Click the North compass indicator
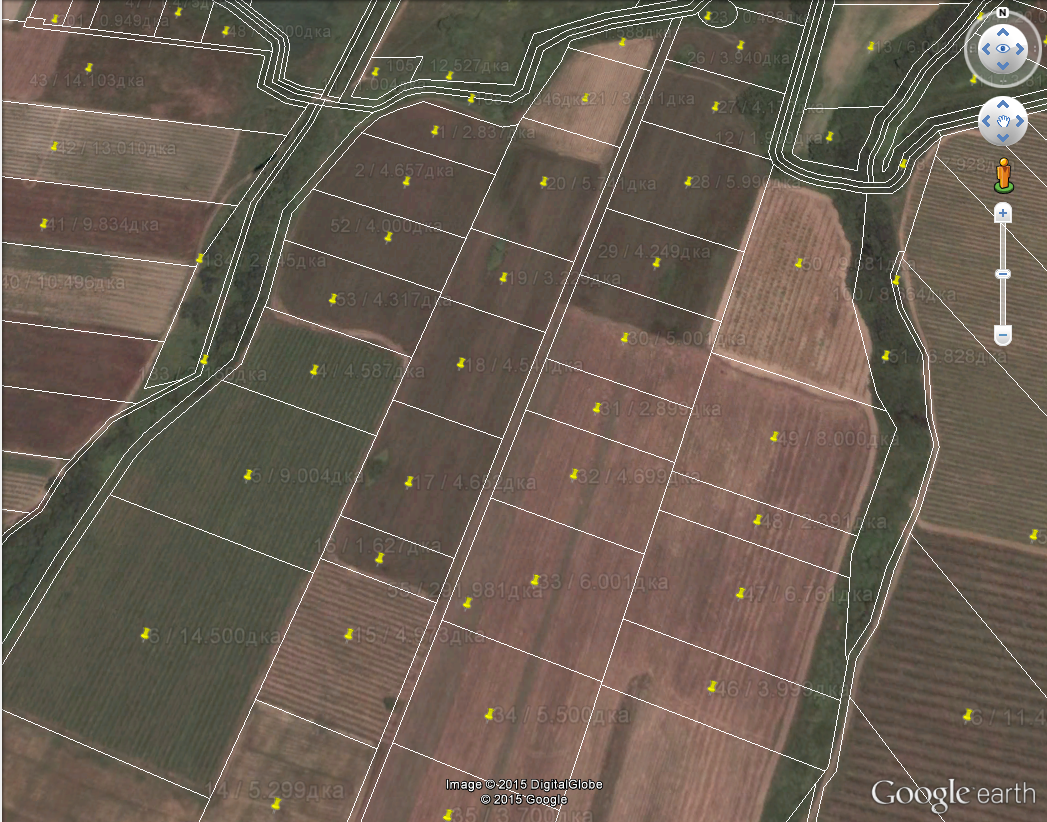 pyautogui.click(x=1001, y=13)
